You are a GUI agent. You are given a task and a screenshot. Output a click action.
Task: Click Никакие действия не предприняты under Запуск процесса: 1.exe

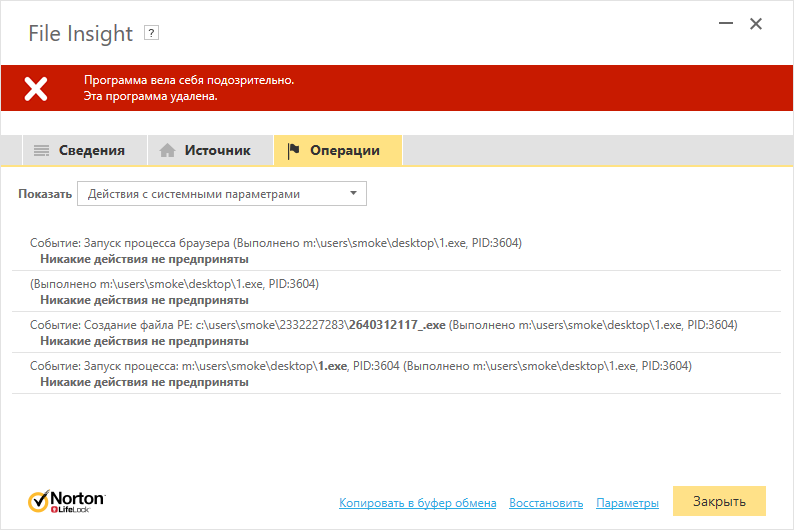tap(144, 382)
